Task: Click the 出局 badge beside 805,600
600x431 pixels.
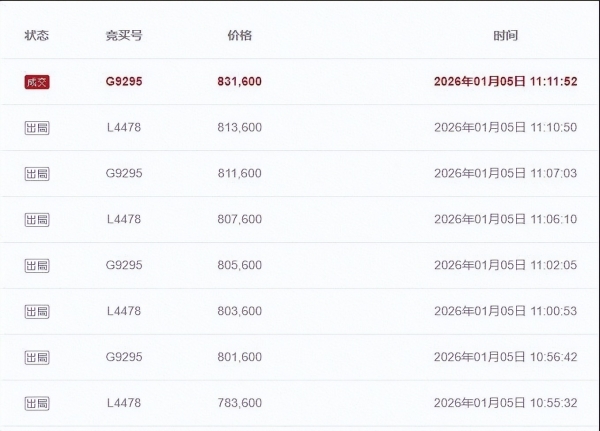Action: tap(37, 266)
